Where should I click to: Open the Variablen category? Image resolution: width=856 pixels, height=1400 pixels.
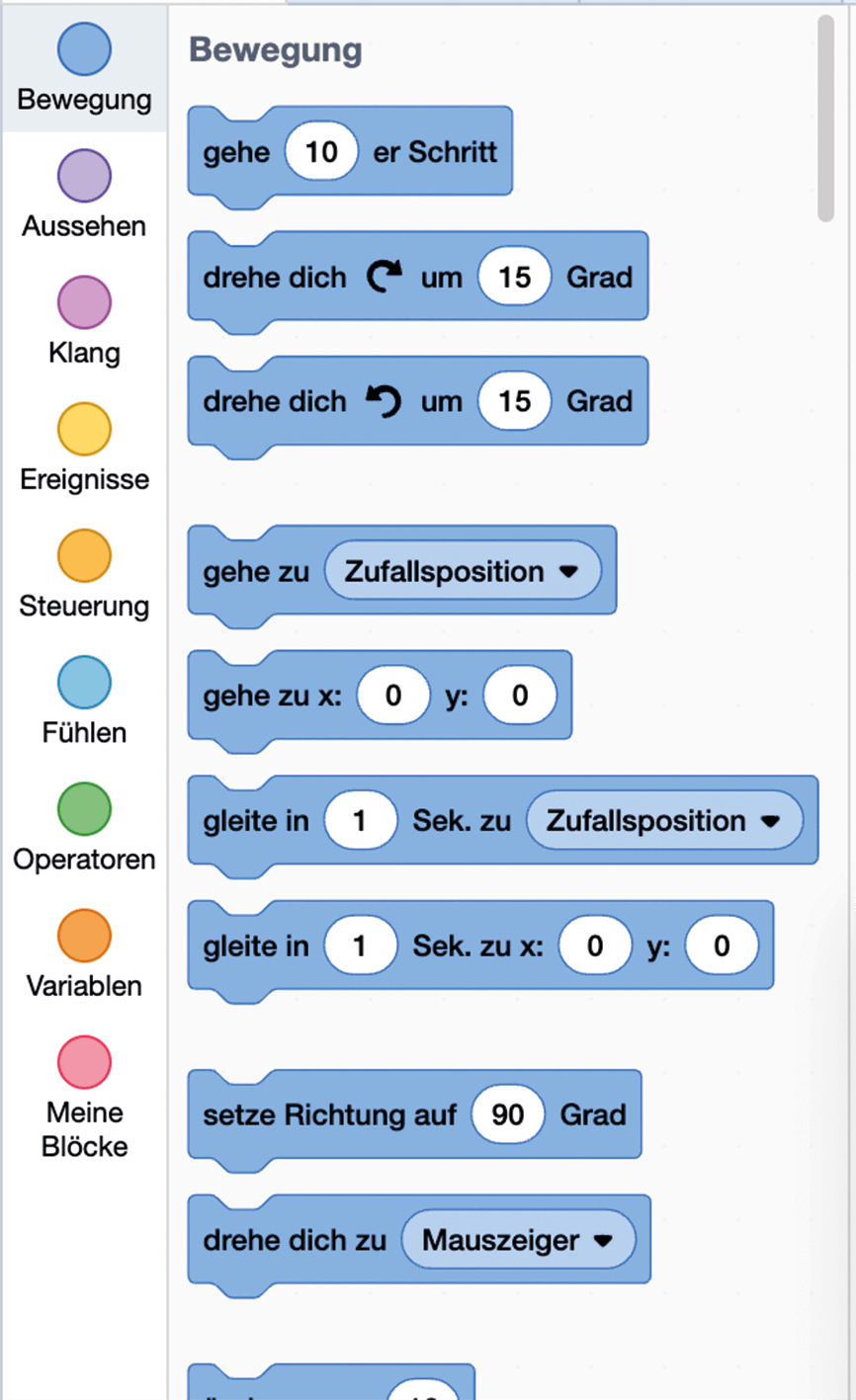click(84, 935)
